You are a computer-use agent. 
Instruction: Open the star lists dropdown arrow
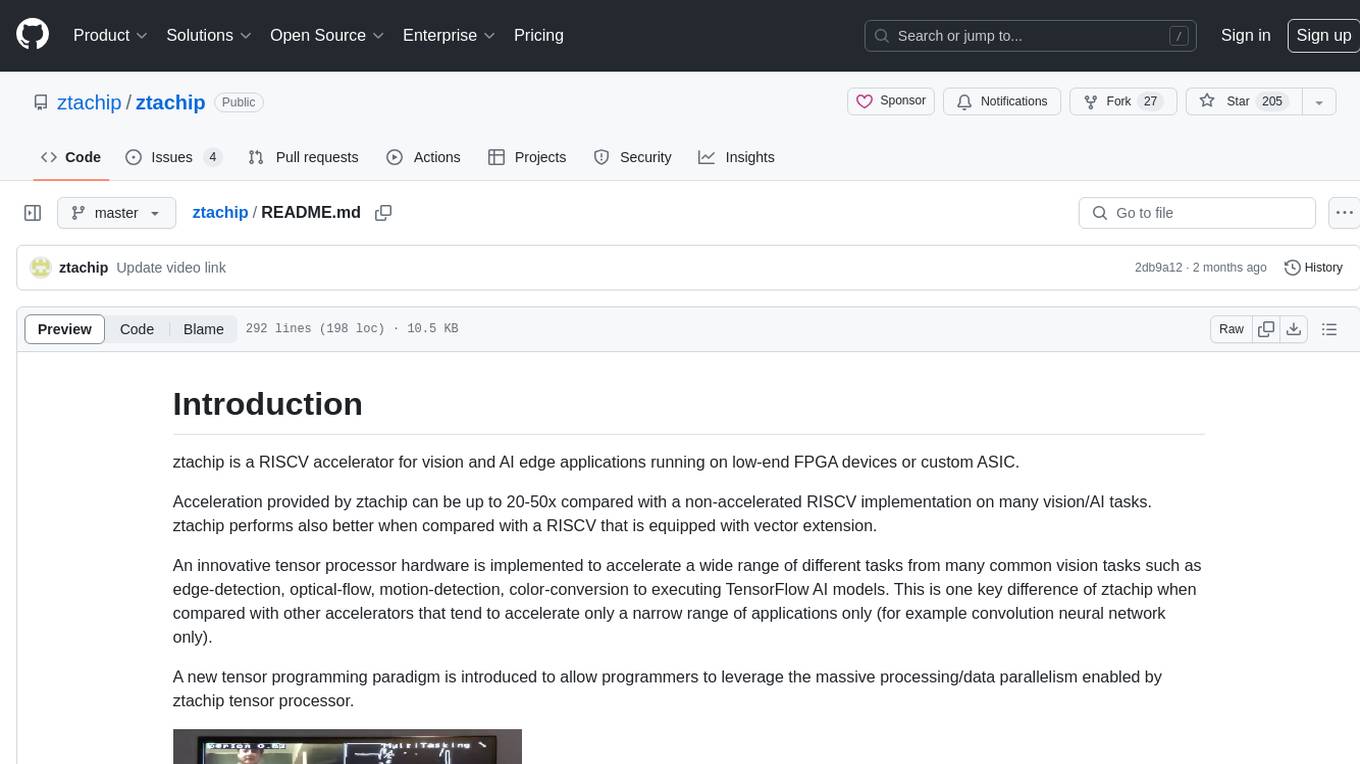point(1319,102)
